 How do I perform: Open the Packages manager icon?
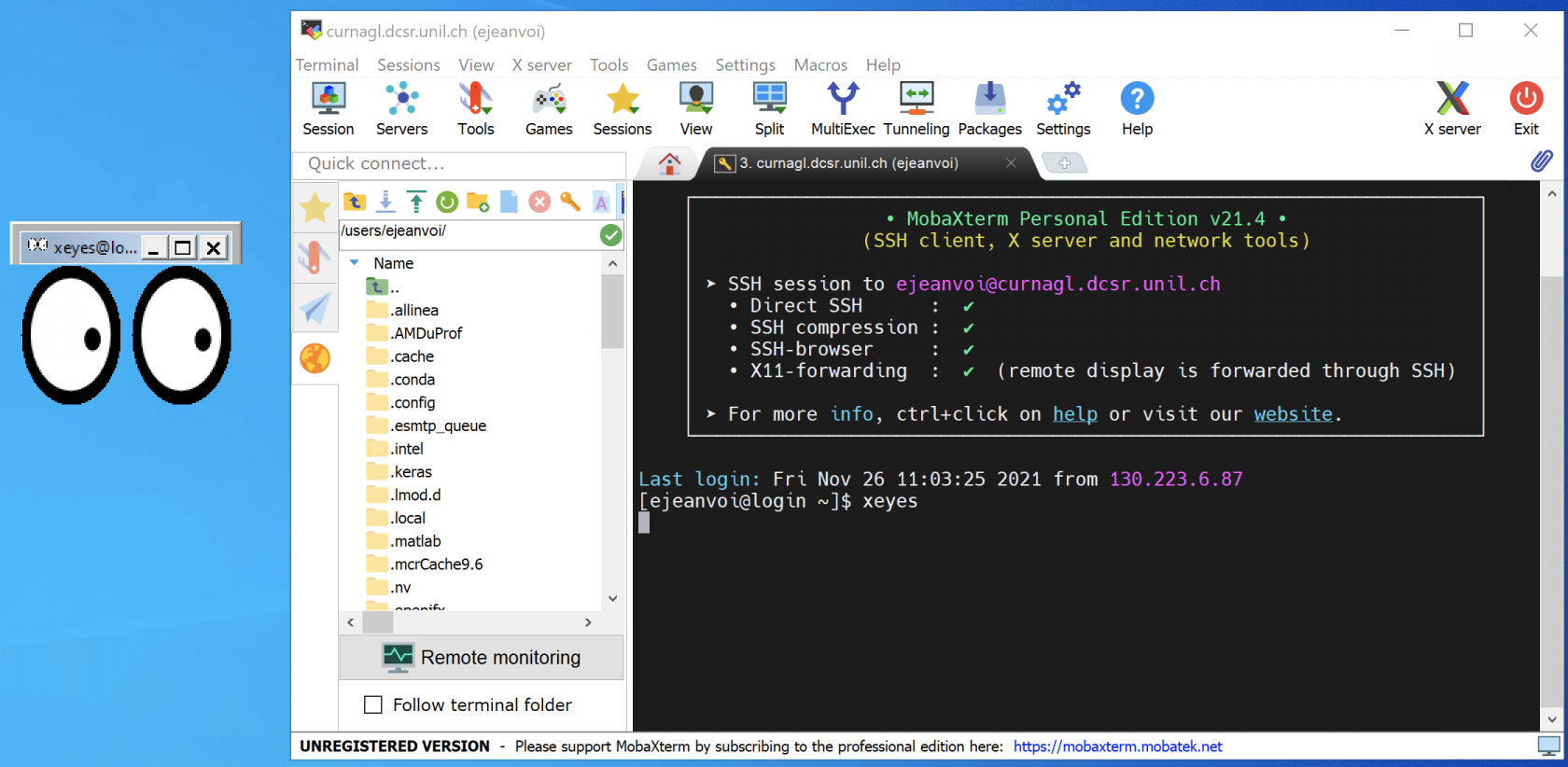pyautogui.click(x=989, y=109)
